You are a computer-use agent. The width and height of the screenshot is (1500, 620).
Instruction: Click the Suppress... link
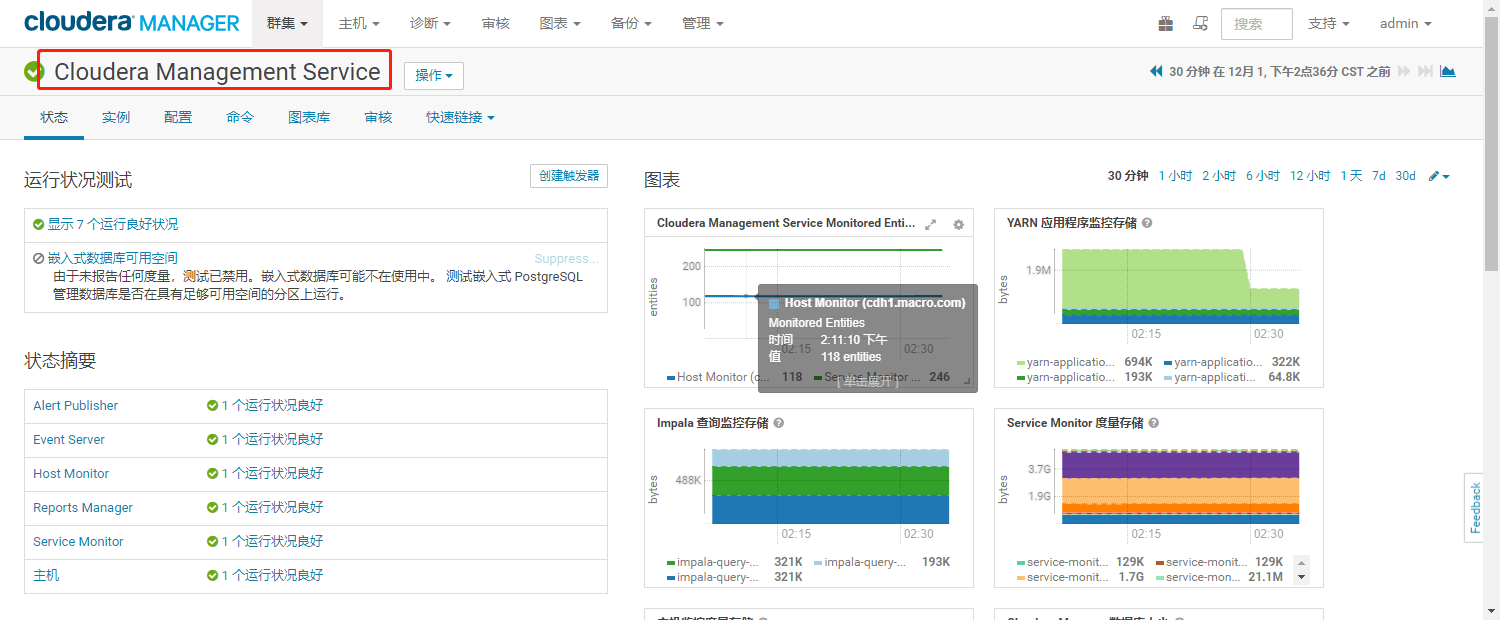[566, 258]
